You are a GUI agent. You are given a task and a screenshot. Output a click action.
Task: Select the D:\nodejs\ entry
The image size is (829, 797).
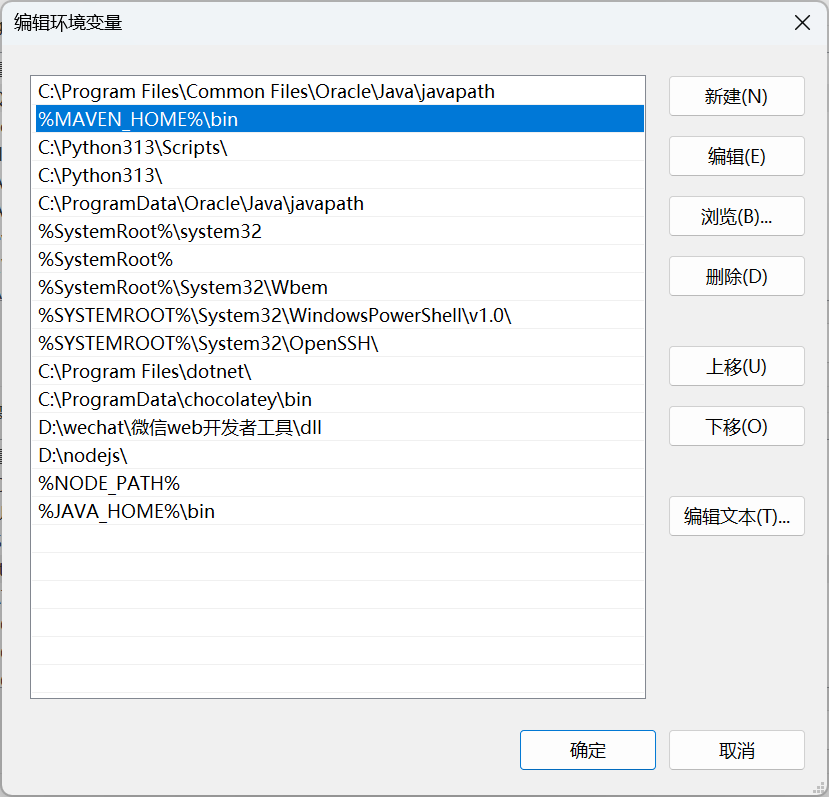338,455
